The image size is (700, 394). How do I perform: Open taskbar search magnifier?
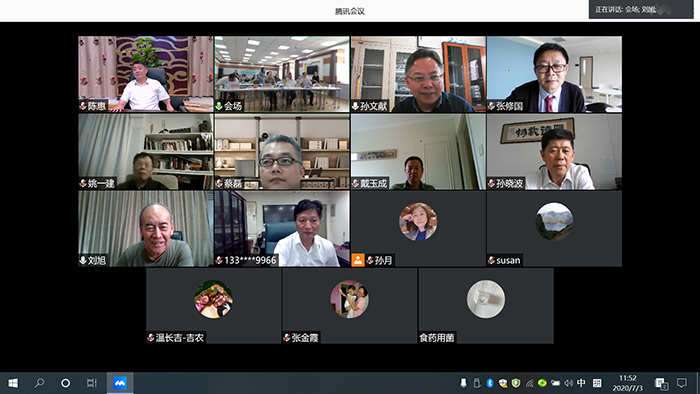click(39, 383)
